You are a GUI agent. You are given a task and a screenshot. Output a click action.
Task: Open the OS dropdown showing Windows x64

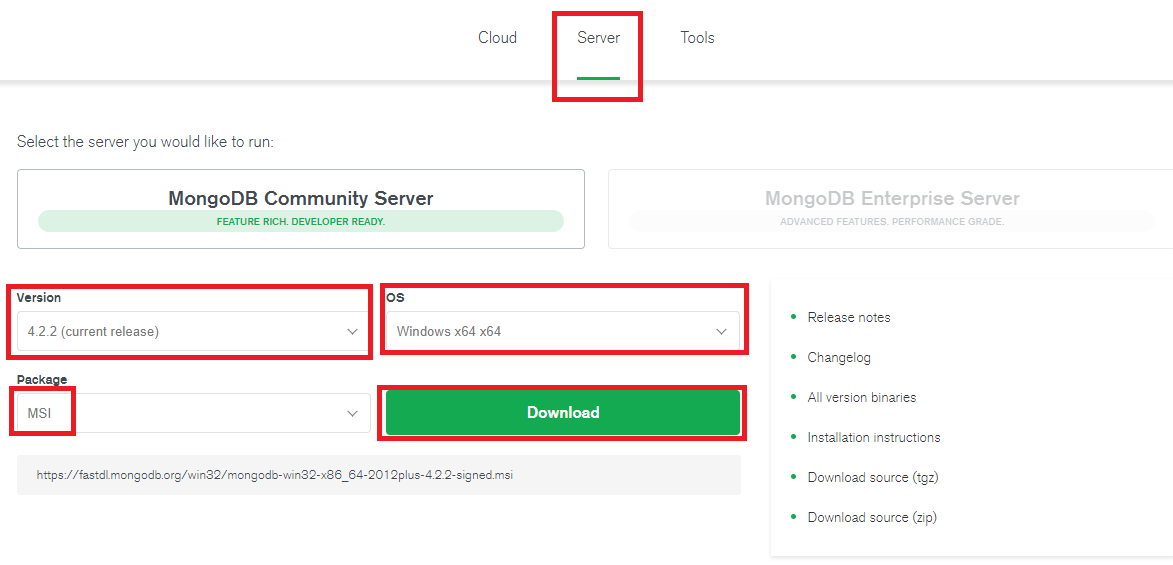click(x=563, y=331)
